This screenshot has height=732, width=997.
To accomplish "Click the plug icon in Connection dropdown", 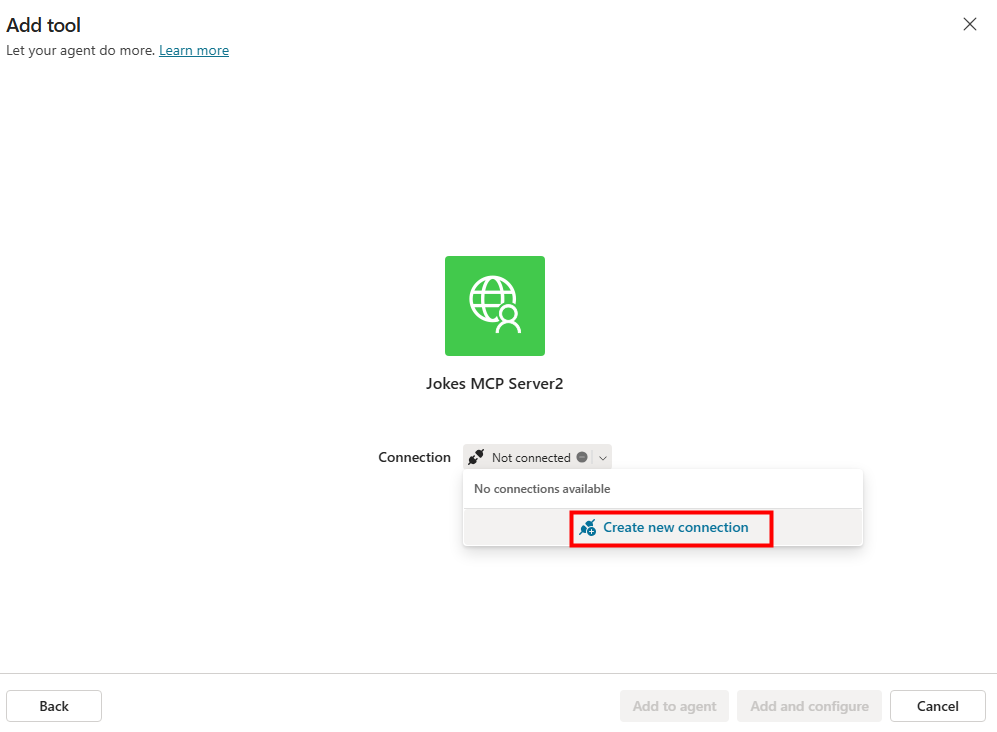I will 477,457.
